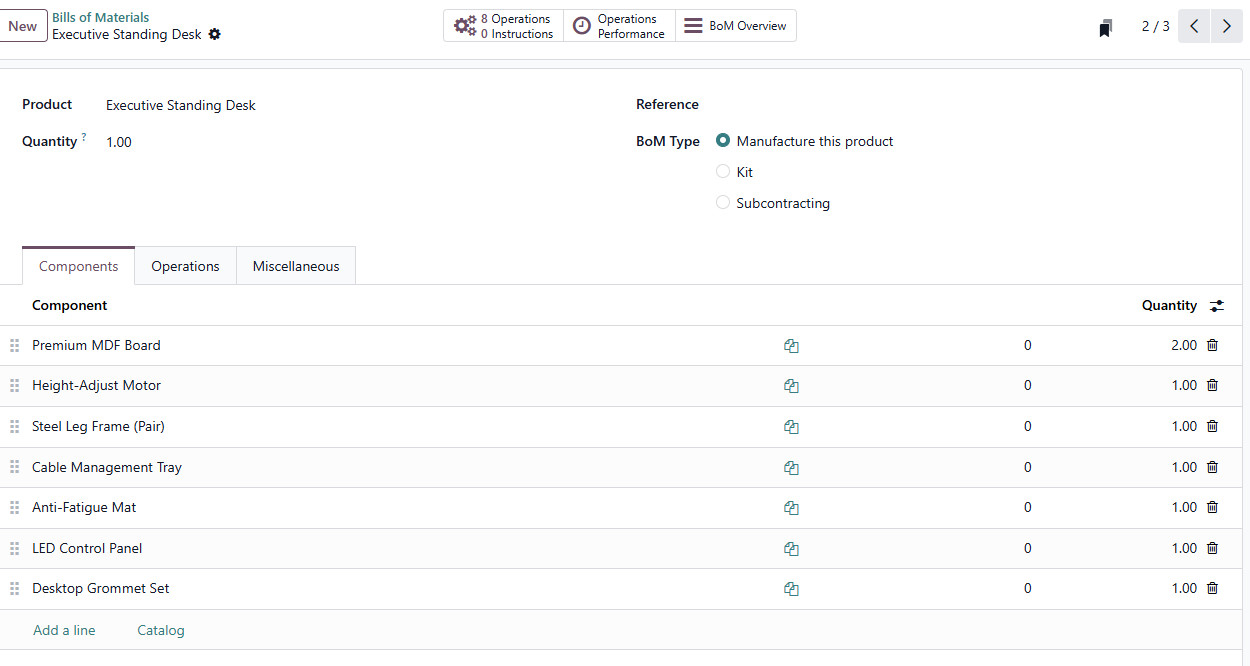Select the Manufacture this product radio option

pos(723,141)
